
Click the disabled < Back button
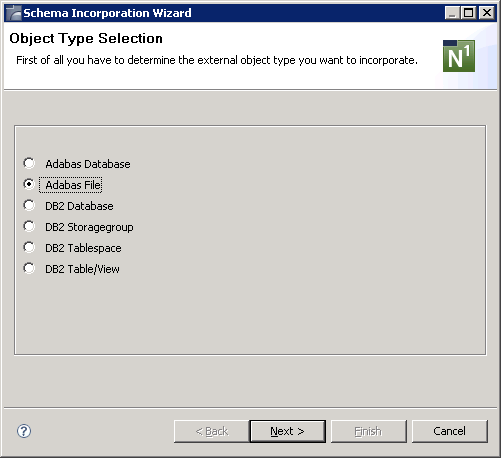(212, 431)
